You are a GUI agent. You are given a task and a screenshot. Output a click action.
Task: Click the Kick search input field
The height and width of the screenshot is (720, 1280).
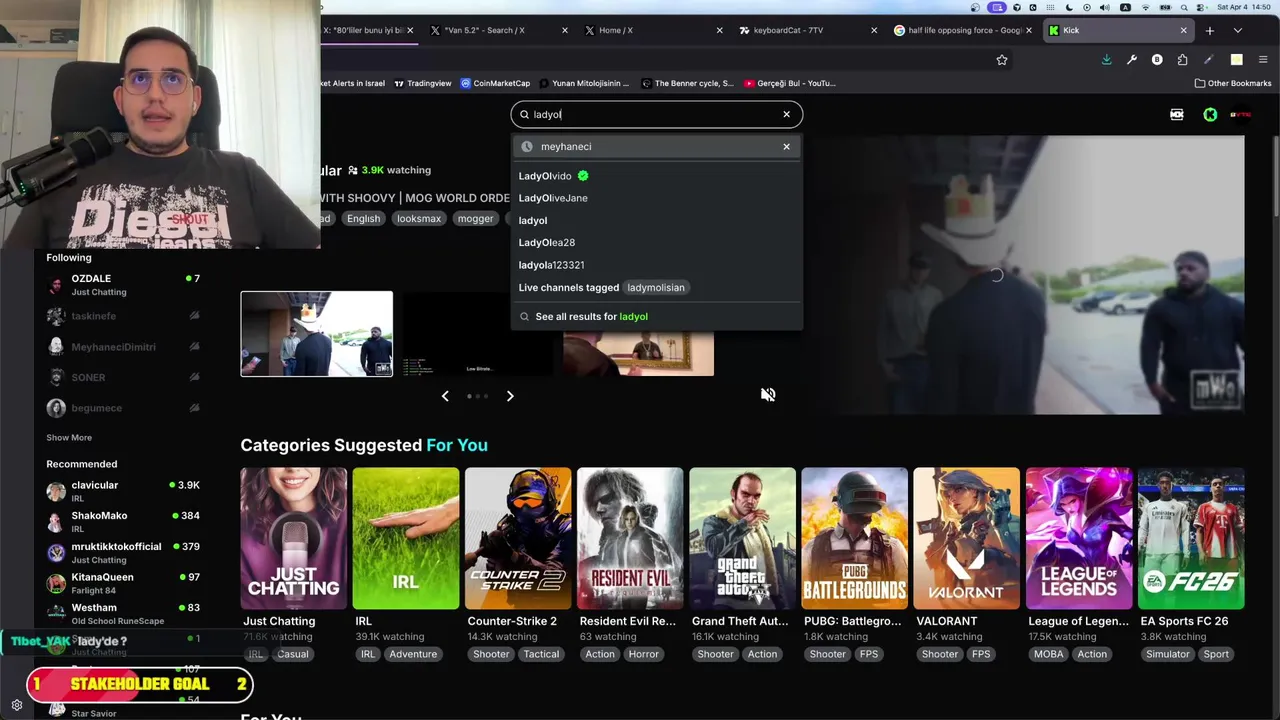tap(656, 114)
